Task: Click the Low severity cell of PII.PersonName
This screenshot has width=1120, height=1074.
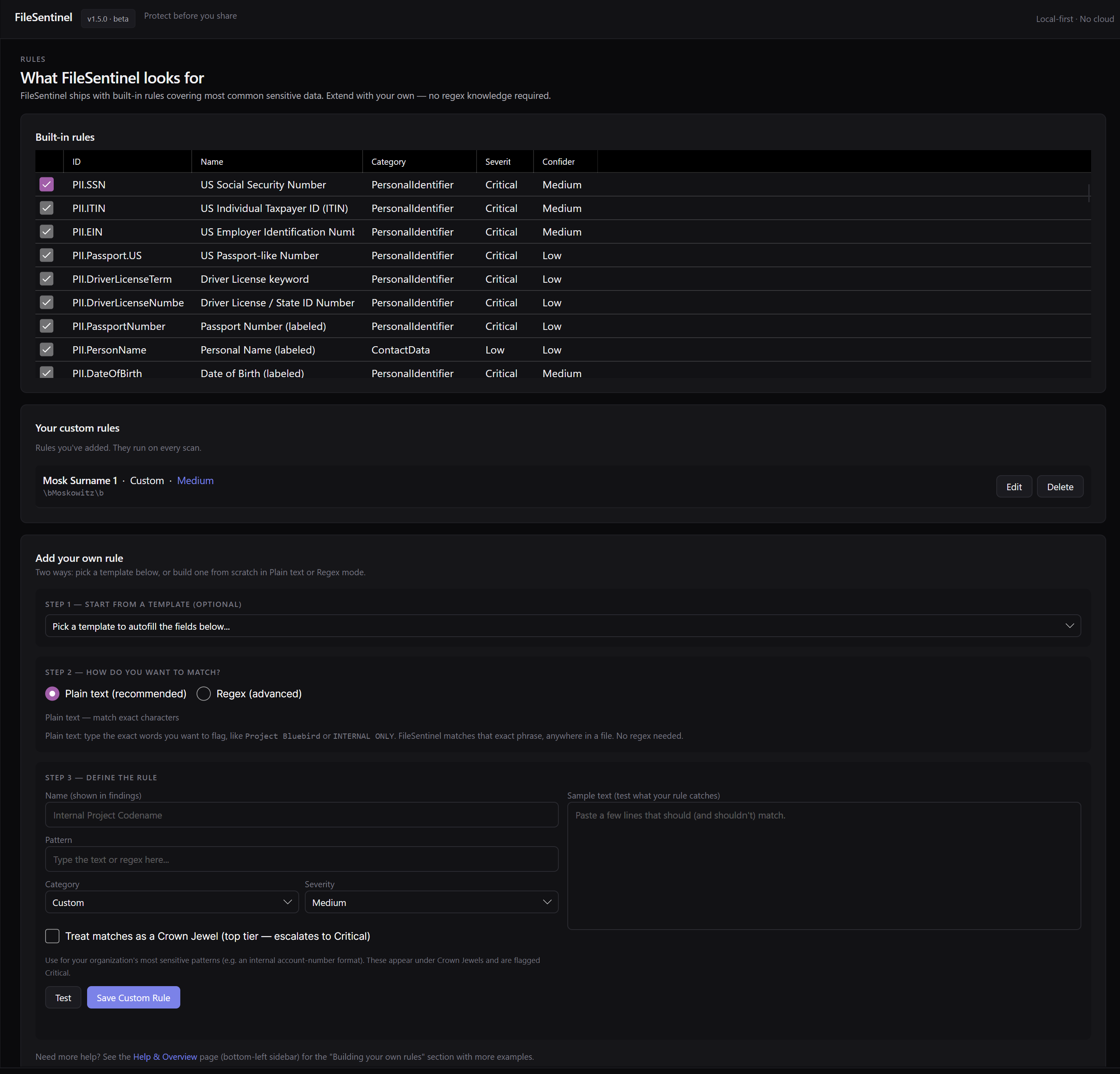Action: (x=495, y=349)
